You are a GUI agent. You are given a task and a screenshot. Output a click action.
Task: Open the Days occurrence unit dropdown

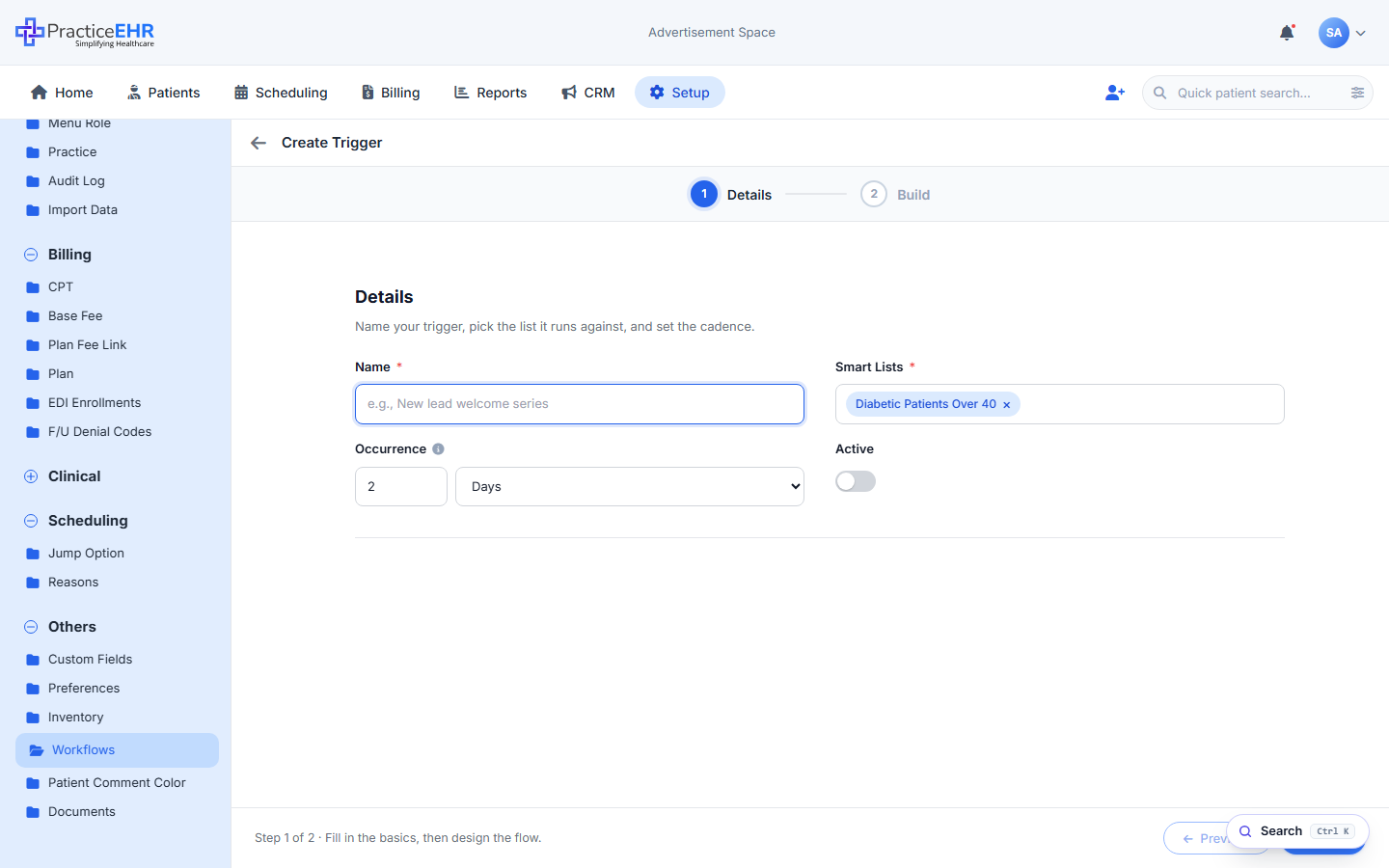pos(630,487)
